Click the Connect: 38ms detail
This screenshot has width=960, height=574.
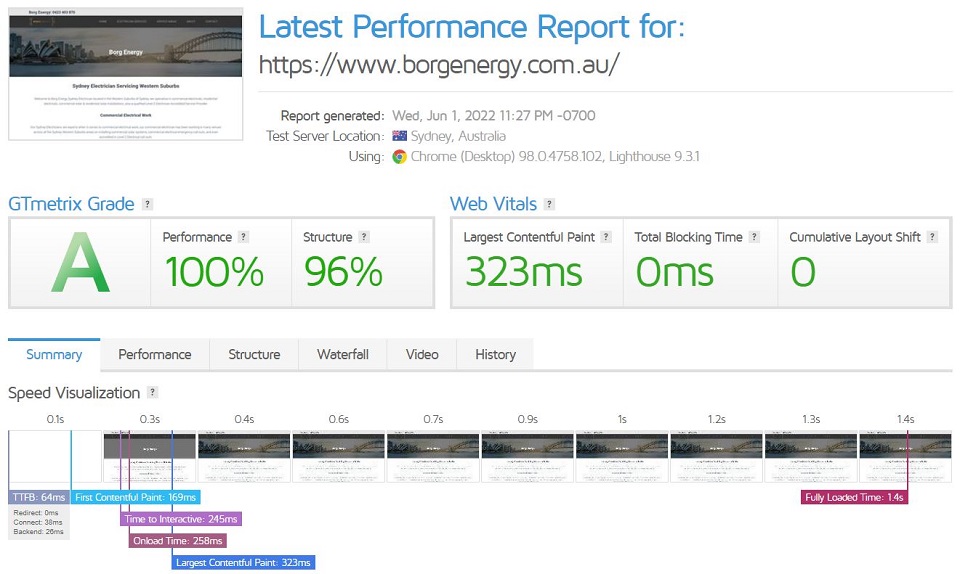(x=38, y=523)
